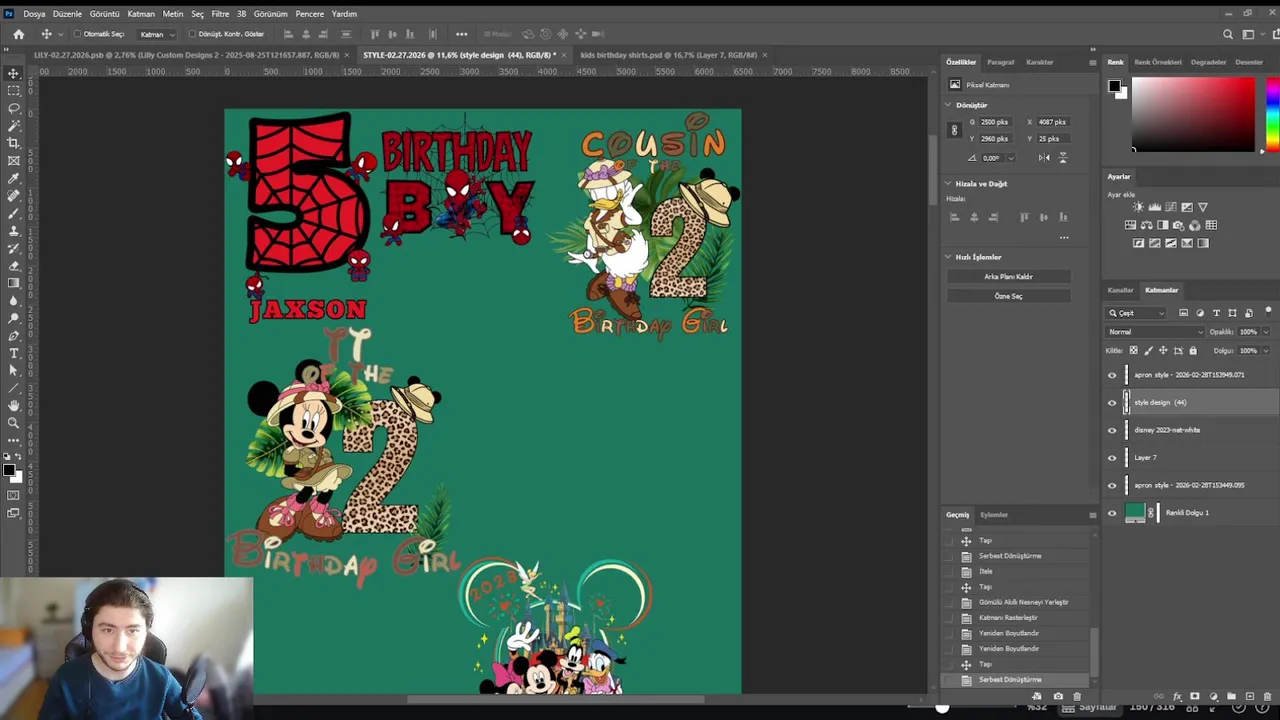Select the Move tool in the toolbox

coord(14,74)
